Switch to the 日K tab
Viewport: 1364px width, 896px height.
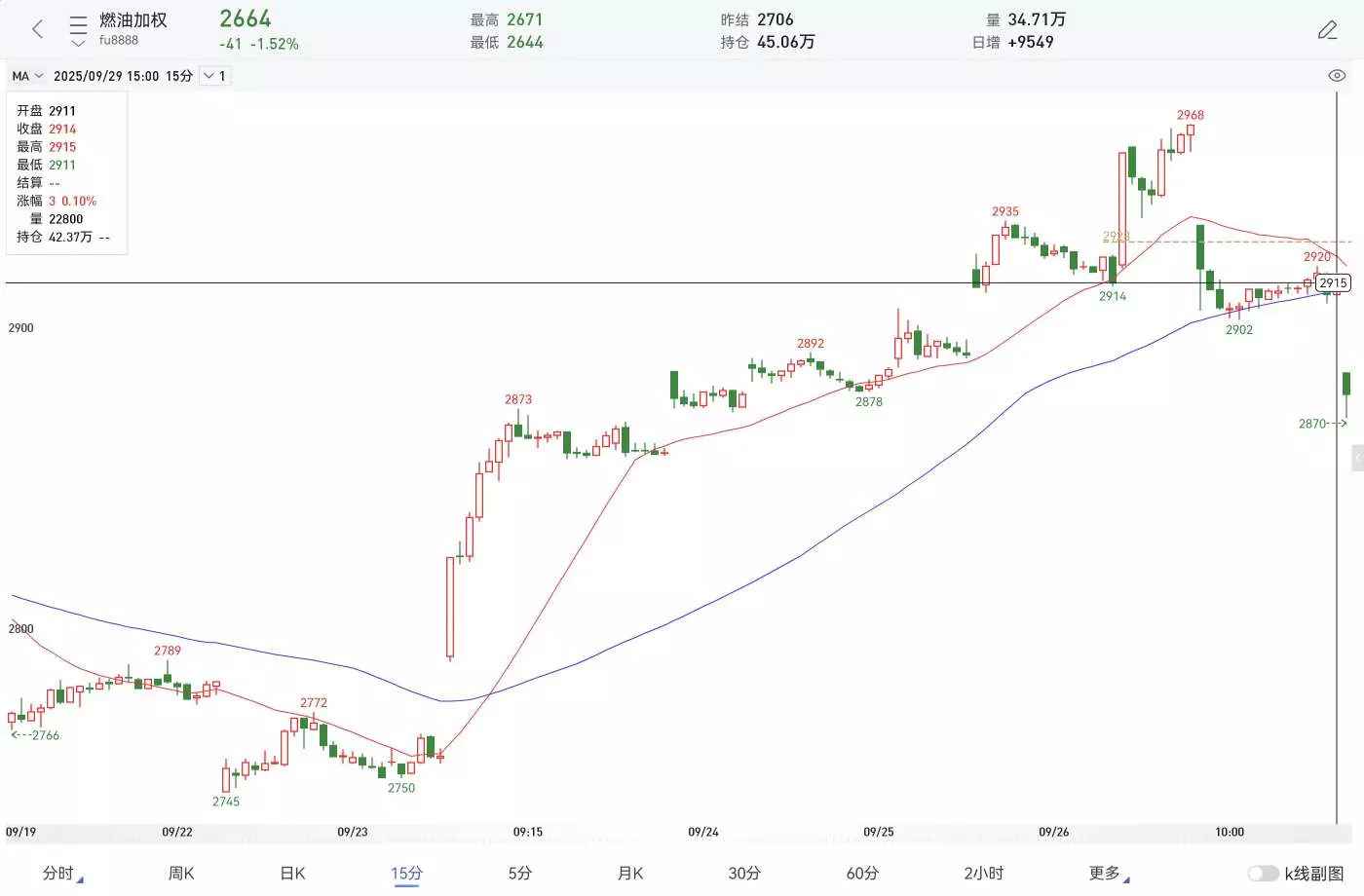(x=292, y=874)
